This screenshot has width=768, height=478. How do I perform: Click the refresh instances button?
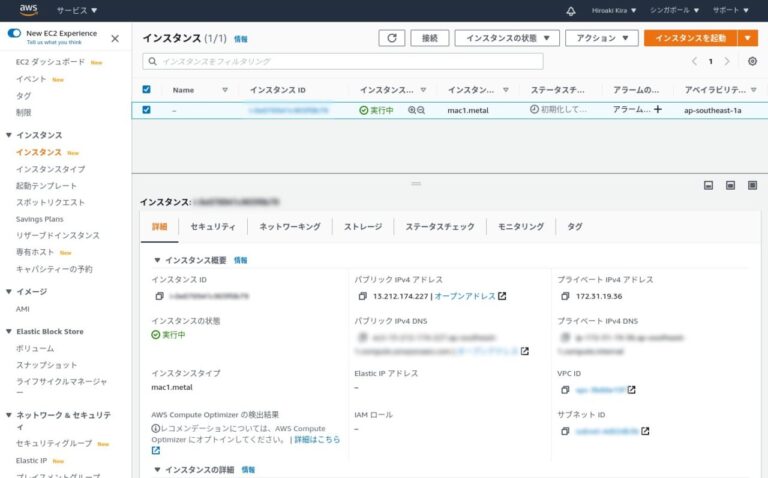392,38
